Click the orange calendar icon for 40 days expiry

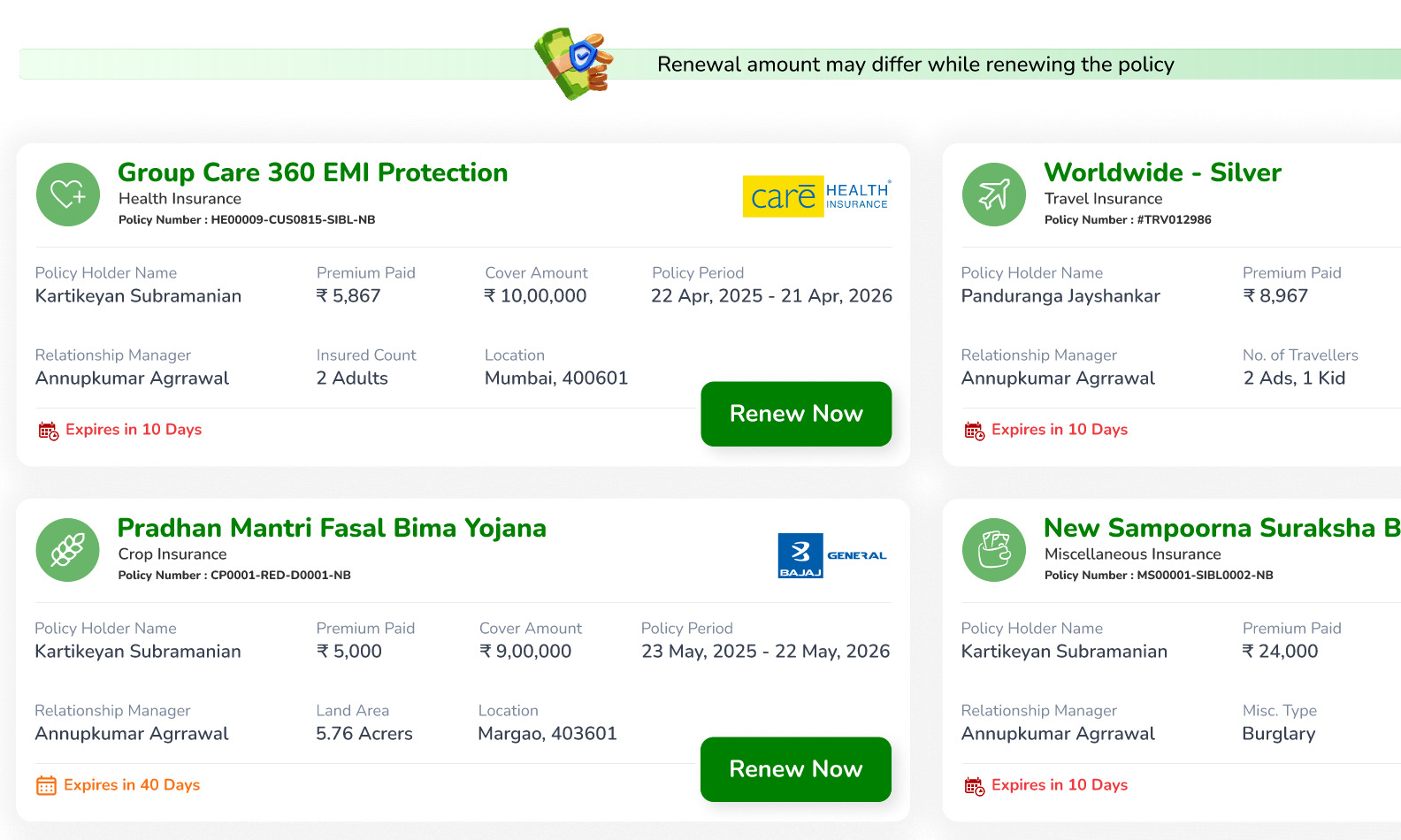46,785
